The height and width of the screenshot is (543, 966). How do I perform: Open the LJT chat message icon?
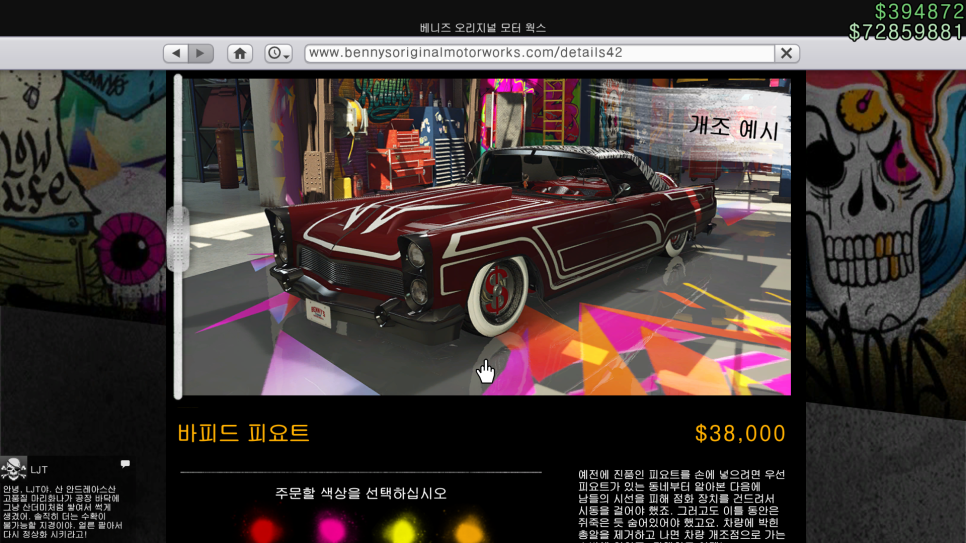coord(125,463)
